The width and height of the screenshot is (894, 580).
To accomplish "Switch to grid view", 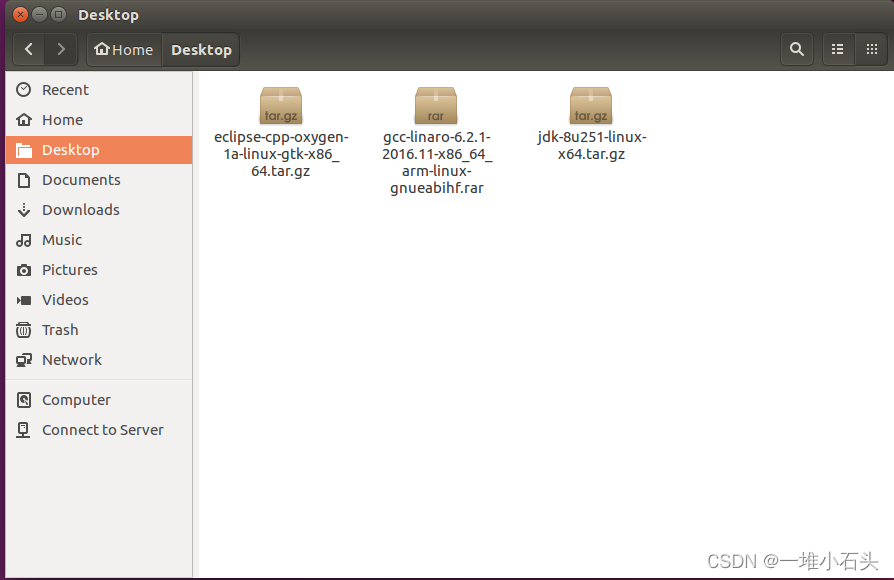I will click(871, 49).
